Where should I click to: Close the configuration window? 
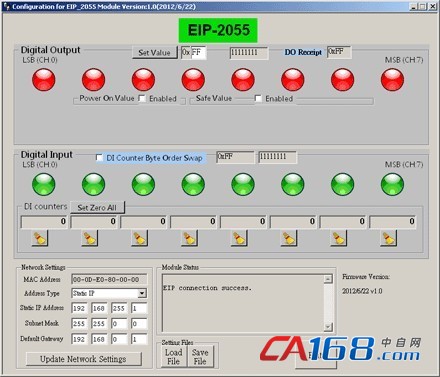[432, 6]
